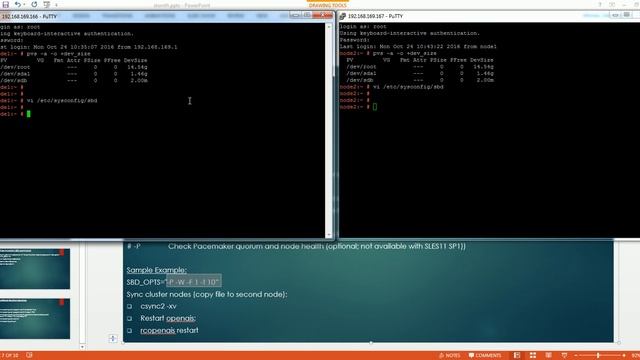The image size is (640, 360).
Task: Click the cursor prompt in right node2 terminal
Action: click(375, 107)
